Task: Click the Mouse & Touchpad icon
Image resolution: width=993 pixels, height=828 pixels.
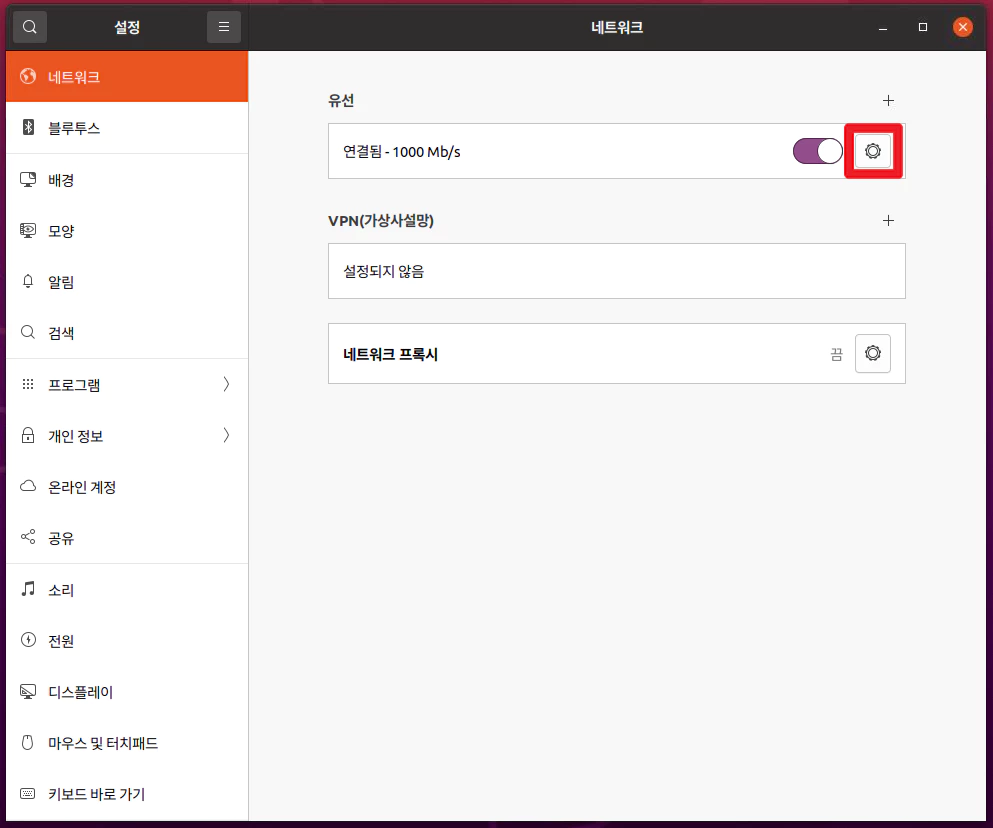Action: pos(28,742)
